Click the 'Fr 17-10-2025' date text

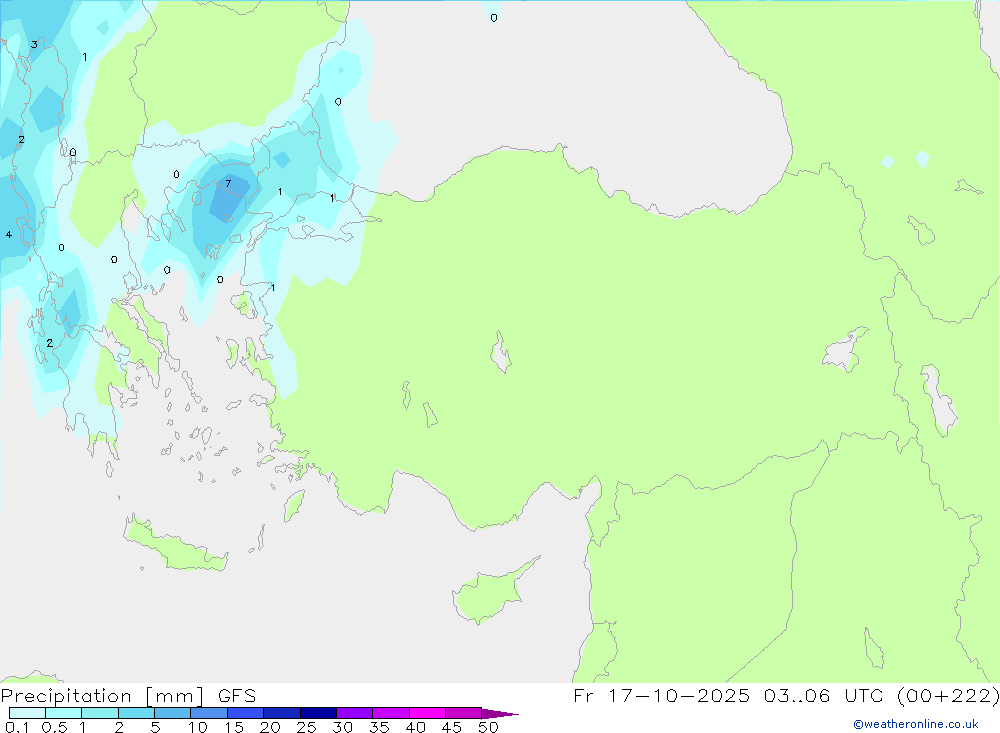[661, 695]
